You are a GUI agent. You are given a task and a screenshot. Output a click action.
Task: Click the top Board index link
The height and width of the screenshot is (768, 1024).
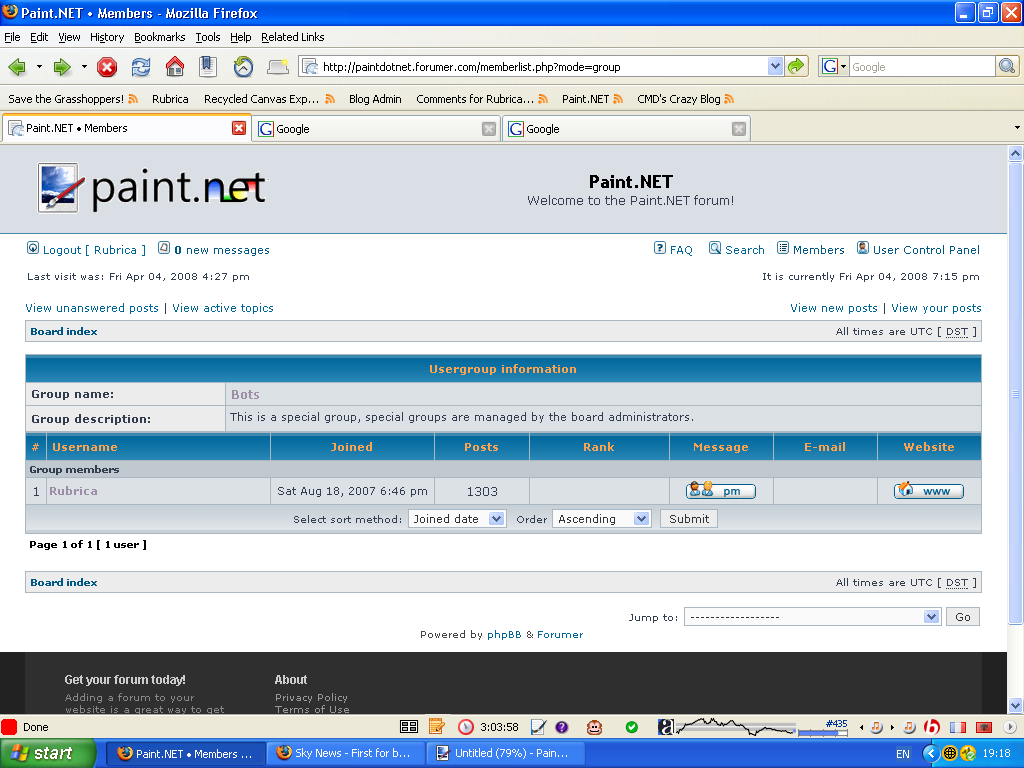[64, 331]
